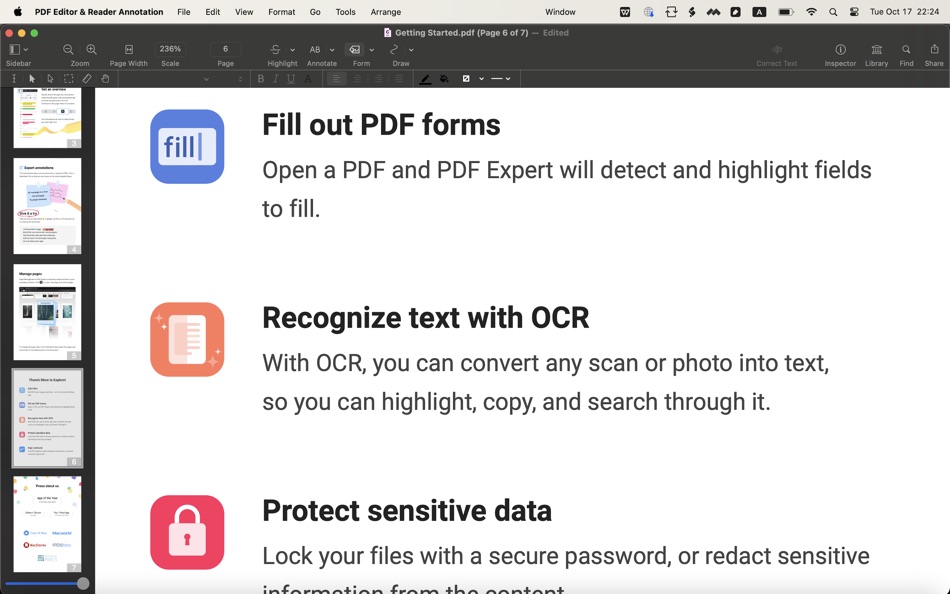The width and height of the screenshot is (950, 594).
Task: Select the Form filling tool
Action: click(x=356, y=48)
